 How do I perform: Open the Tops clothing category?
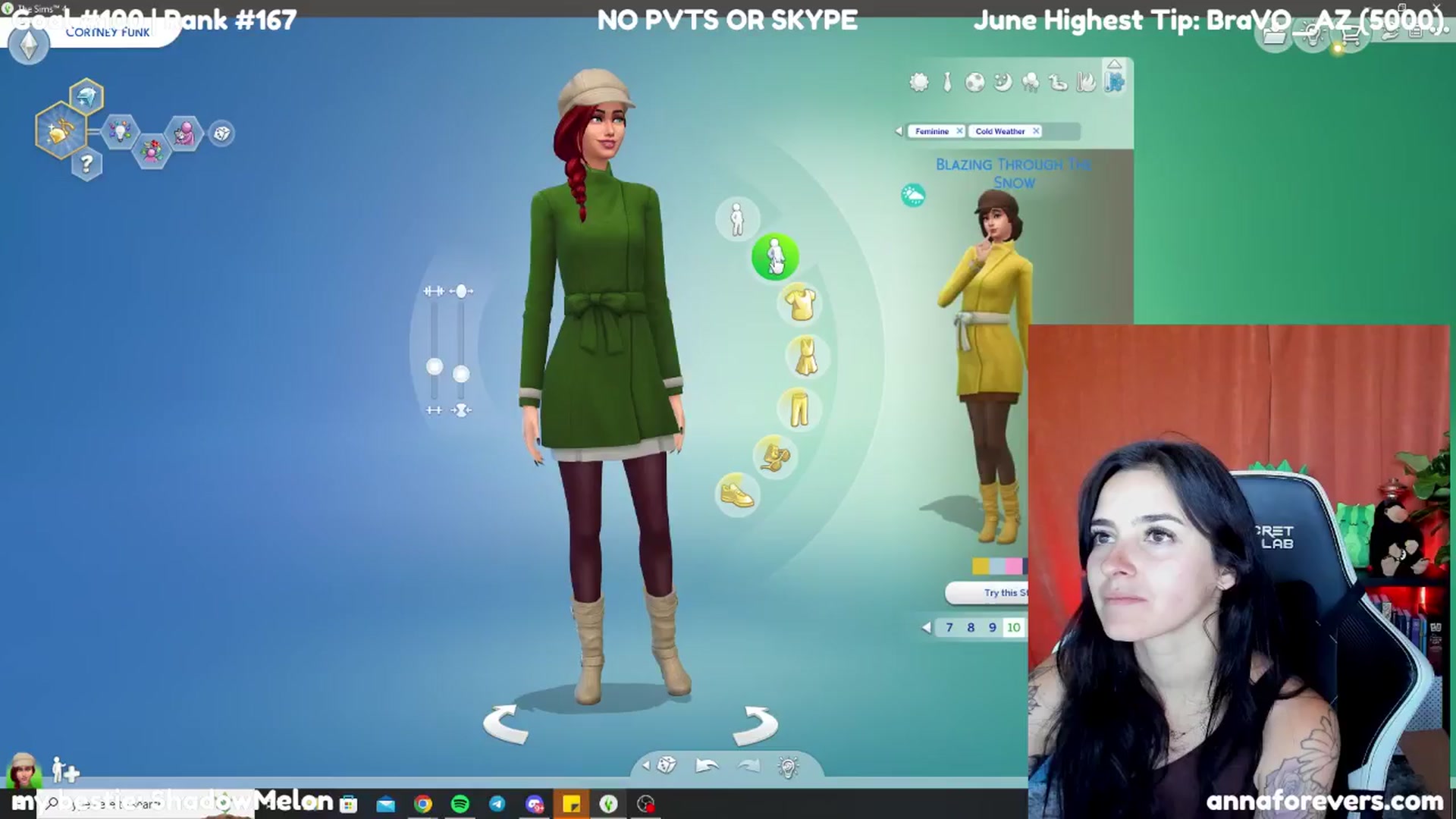(x=800, y=304)
